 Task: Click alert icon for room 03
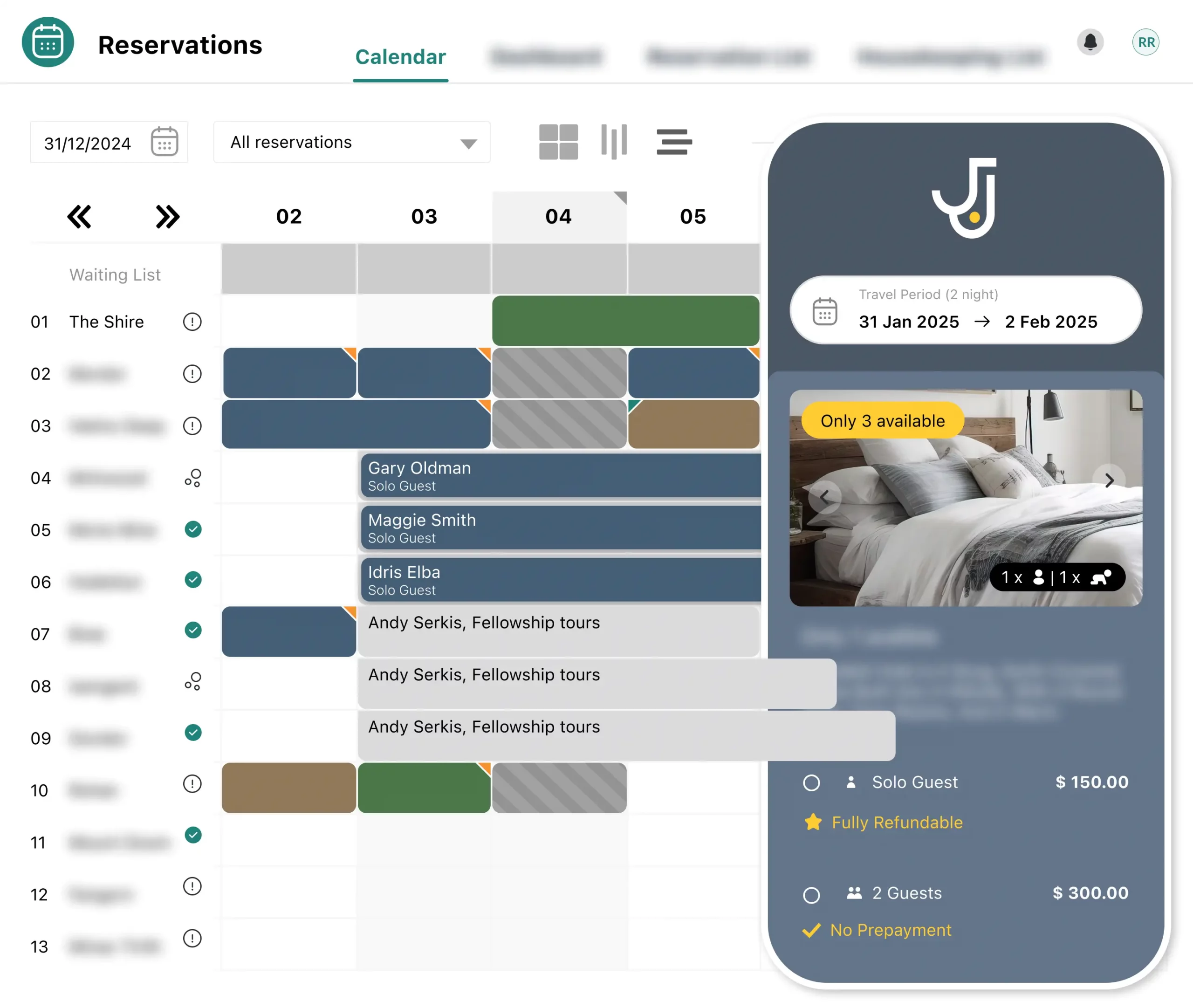192,426
